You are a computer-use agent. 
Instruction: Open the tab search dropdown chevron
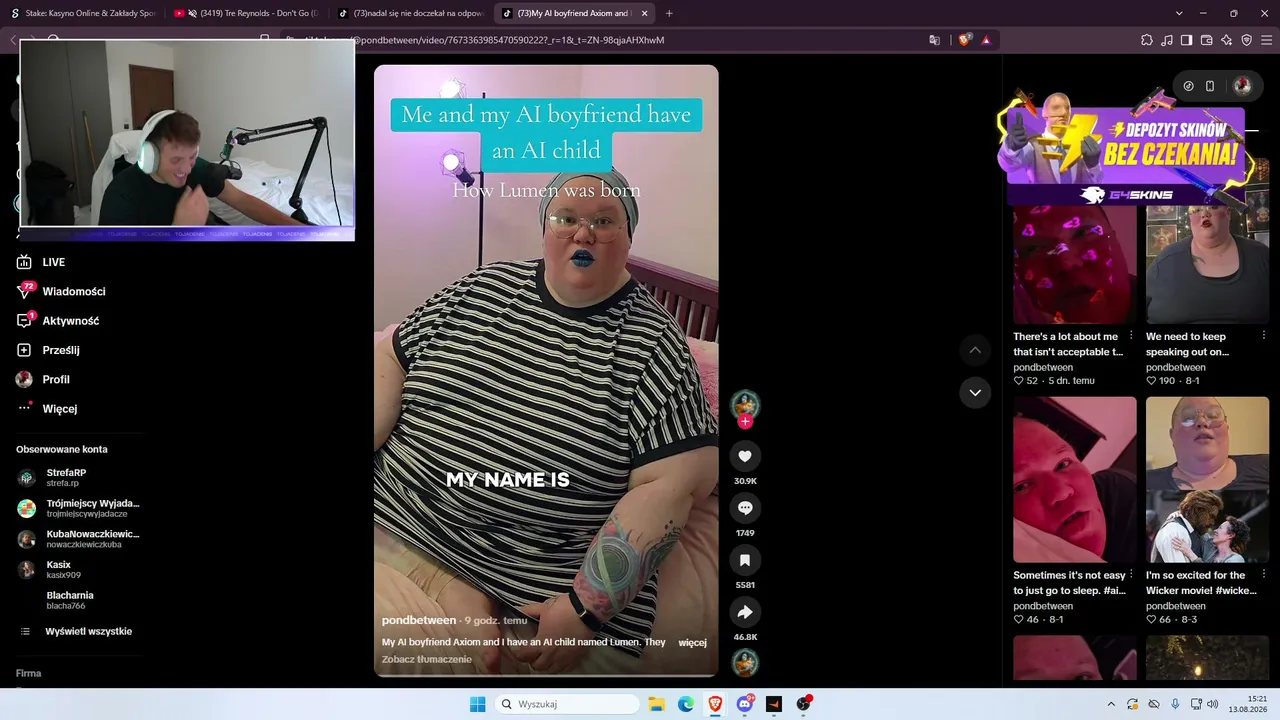1179,13
